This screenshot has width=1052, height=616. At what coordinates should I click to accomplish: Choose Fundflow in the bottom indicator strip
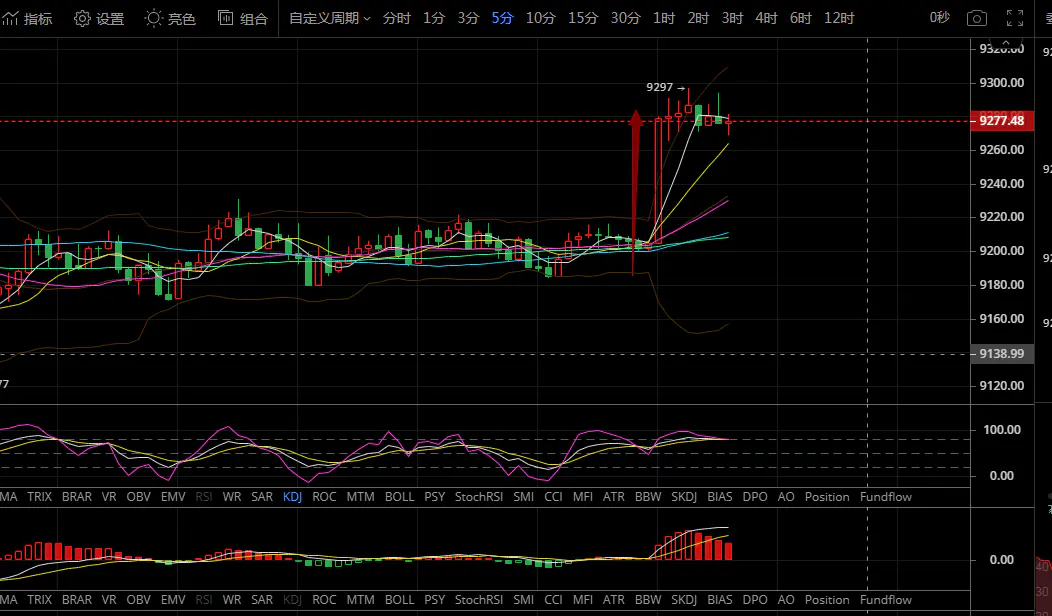click(x=886, y=600)
